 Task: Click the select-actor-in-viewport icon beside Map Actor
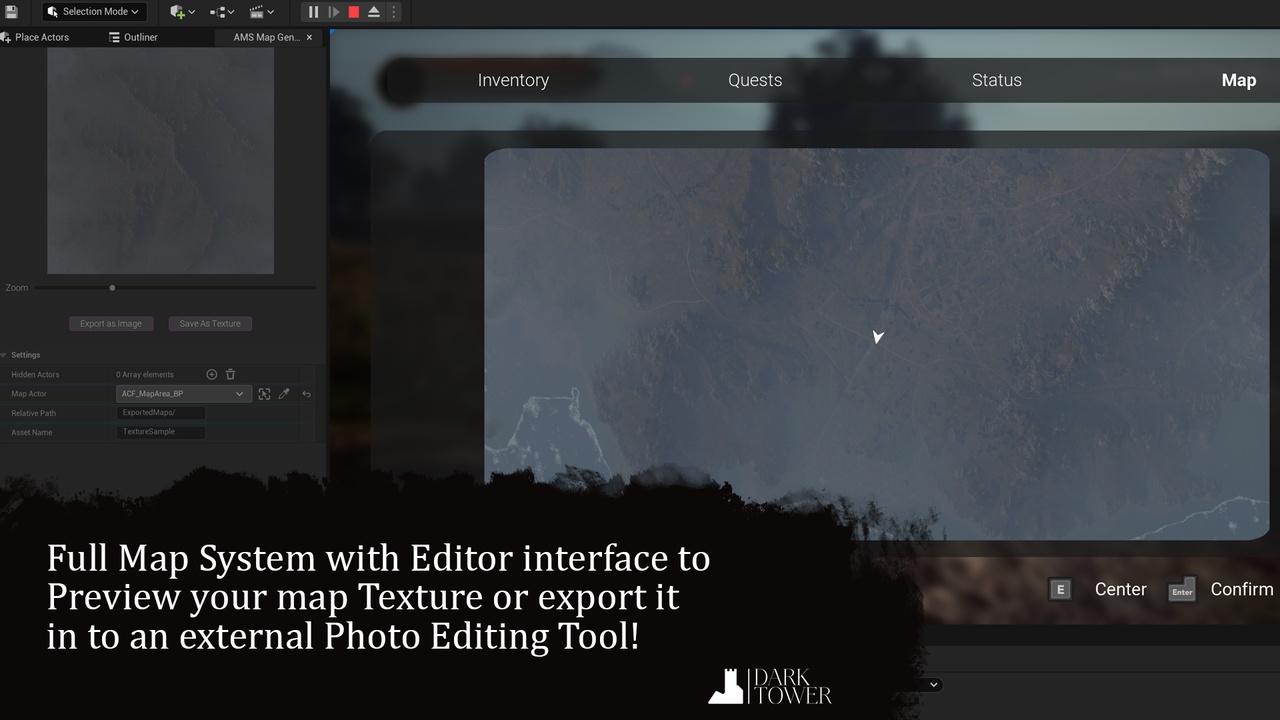tap(264, 394)
